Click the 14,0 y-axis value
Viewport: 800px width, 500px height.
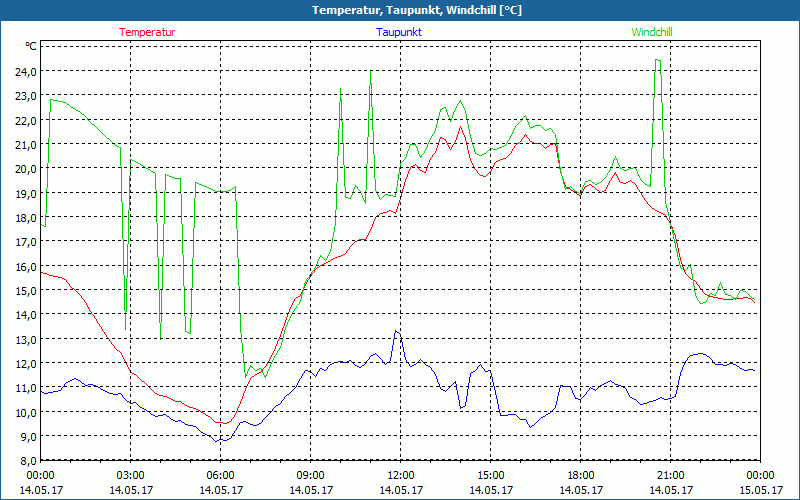tap(24, 315)
